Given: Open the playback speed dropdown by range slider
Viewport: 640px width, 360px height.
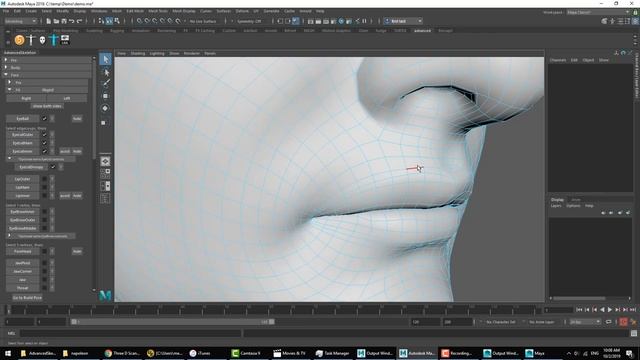Looking at the screenshot, I should [x=585, y=322].
